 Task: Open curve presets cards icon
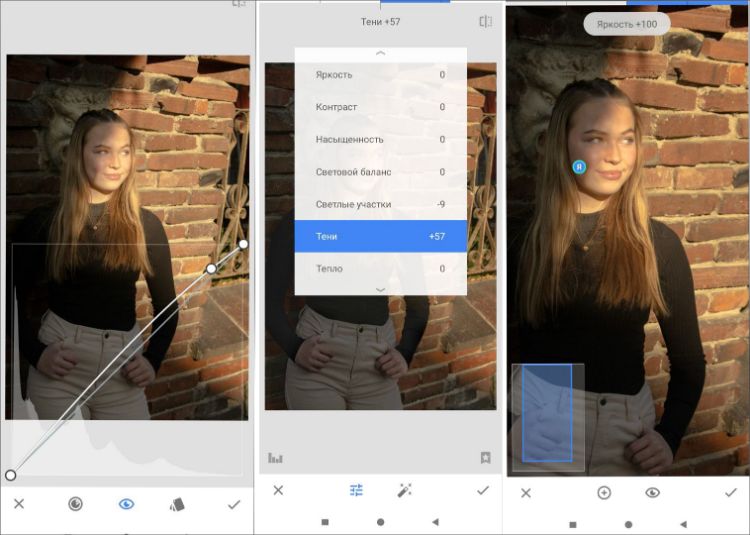(x=178, y=504)
